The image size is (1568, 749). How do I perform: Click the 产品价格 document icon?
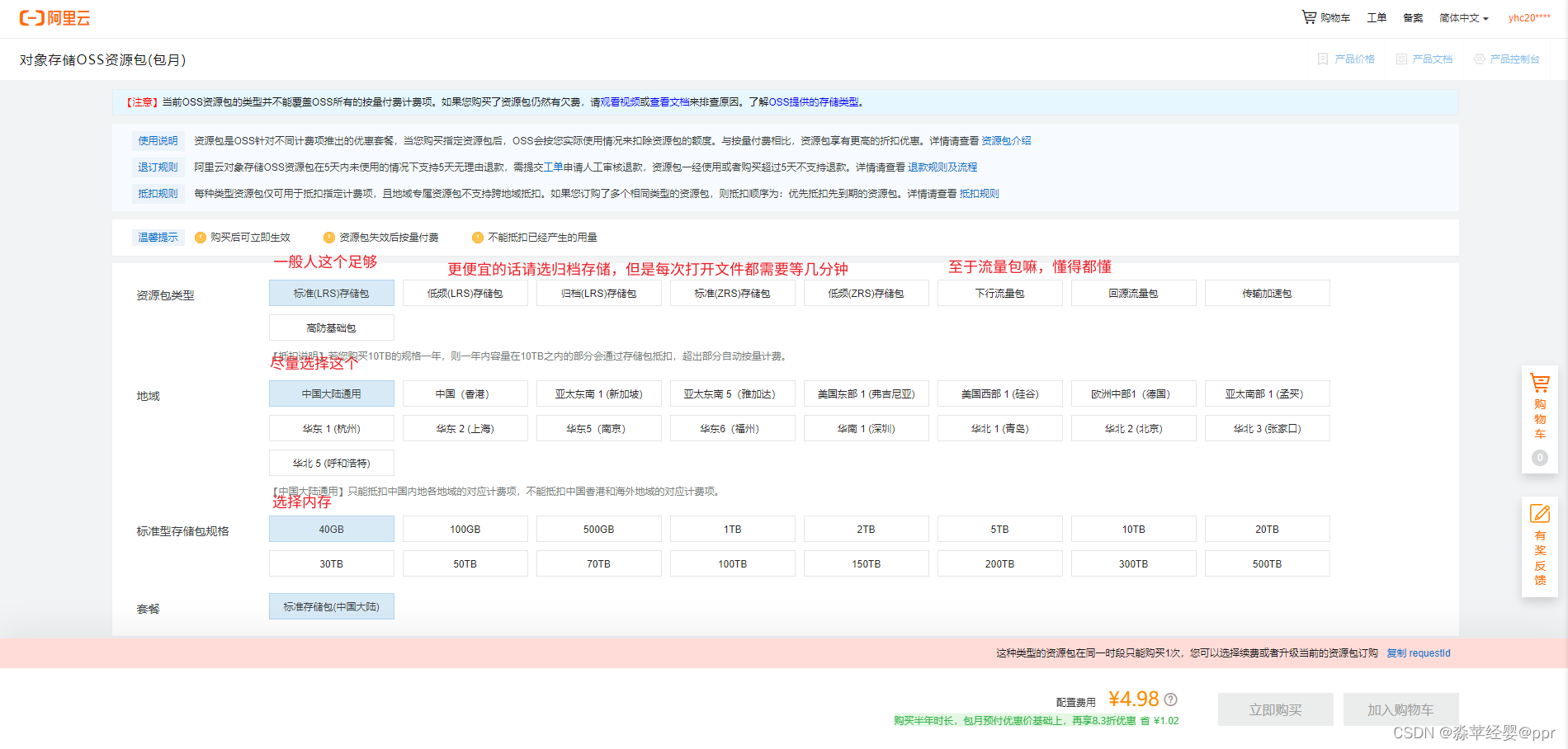tap(1323, 59)
